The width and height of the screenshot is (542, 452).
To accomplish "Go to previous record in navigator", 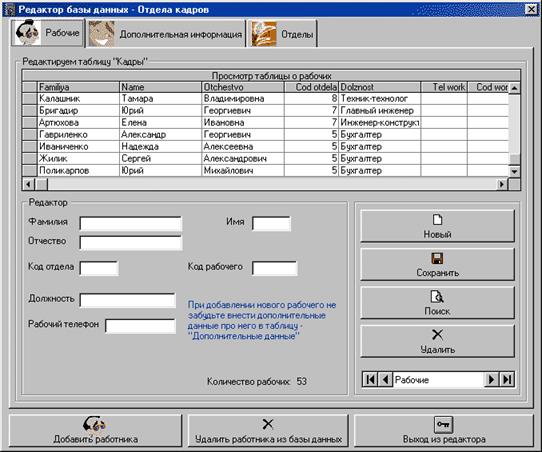I will click(x=385, y=380).
